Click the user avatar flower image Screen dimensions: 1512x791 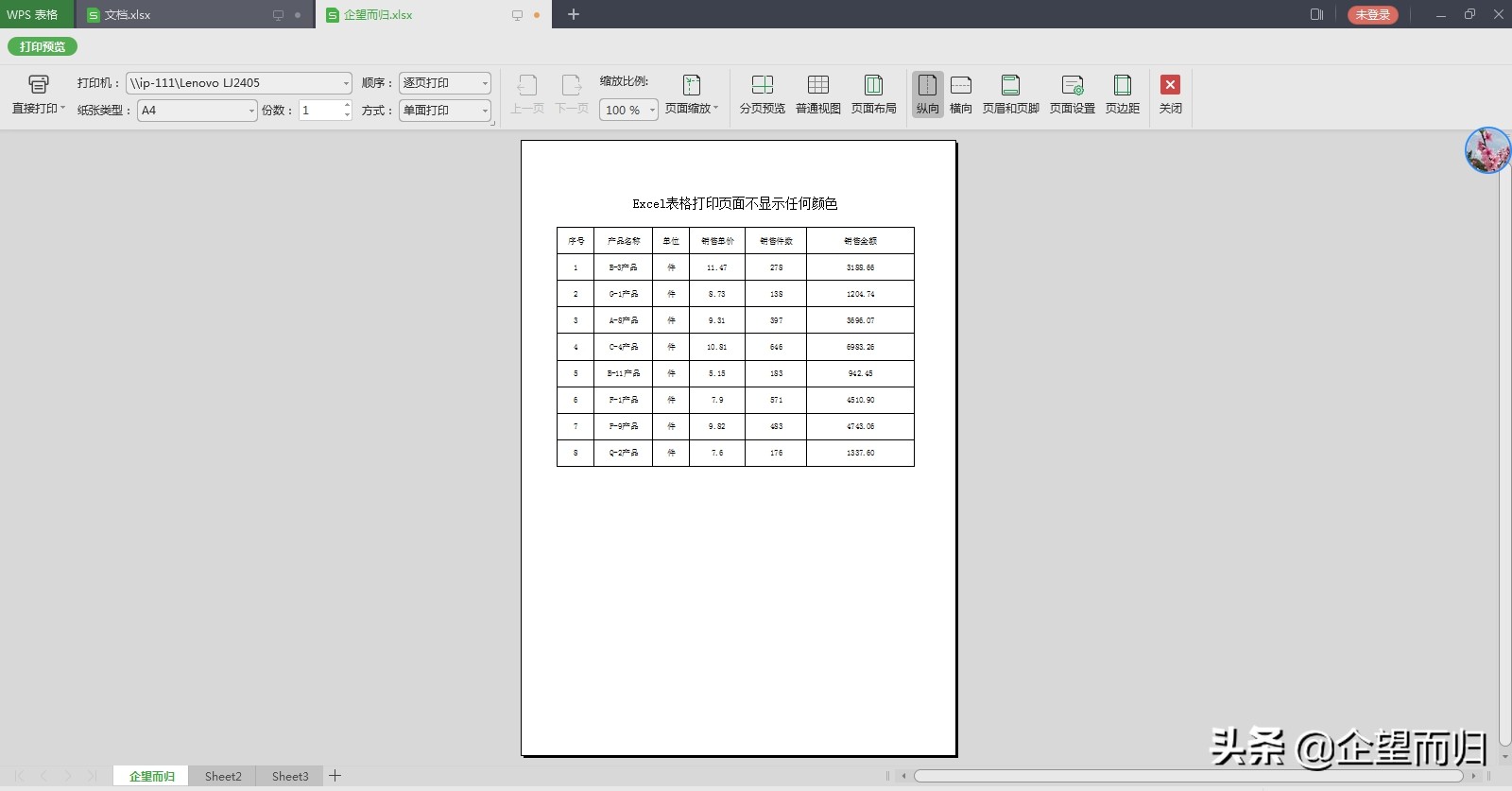point(1488,150)
